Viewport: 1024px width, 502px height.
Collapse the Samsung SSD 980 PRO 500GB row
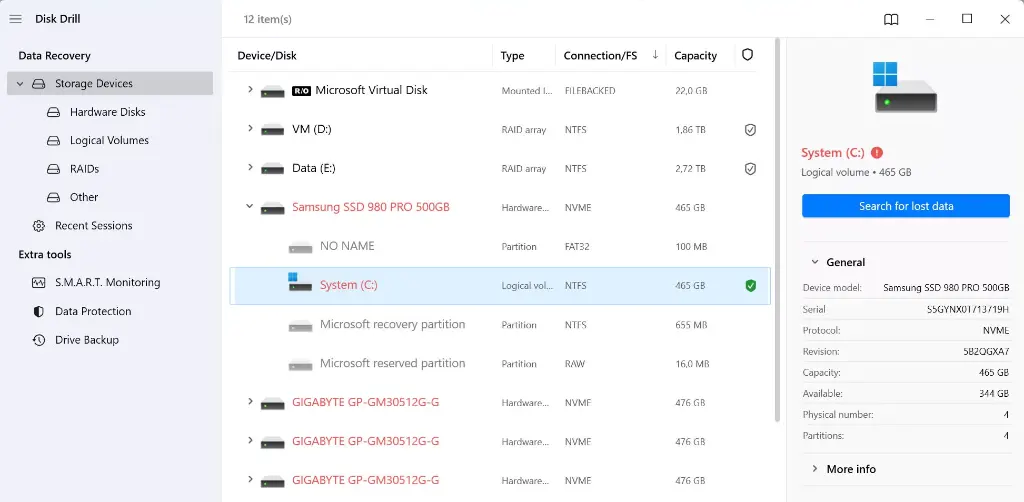[x=249, y=208]
